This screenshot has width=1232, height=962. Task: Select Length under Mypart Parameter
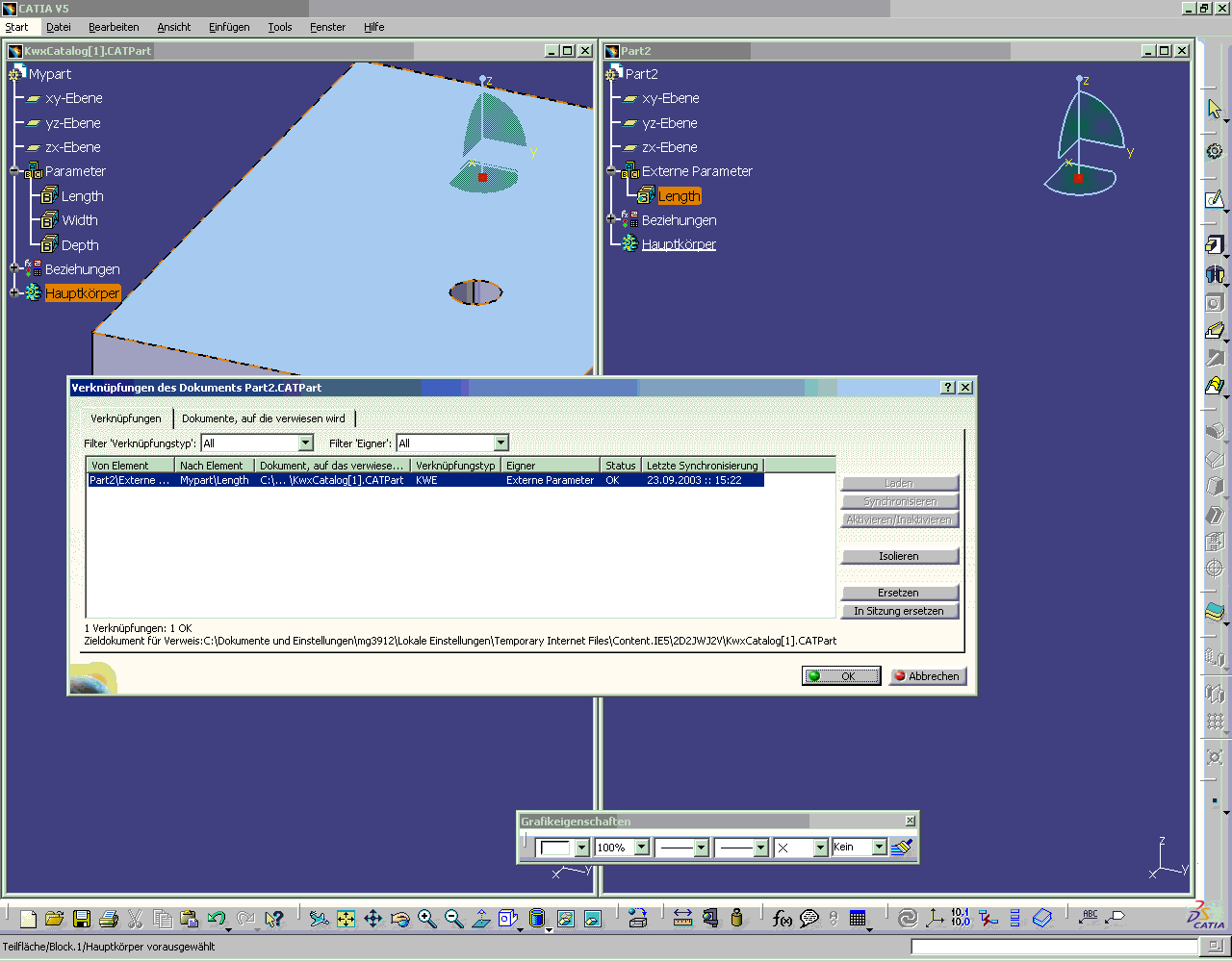pyautogui.click(x=82, y=196)
